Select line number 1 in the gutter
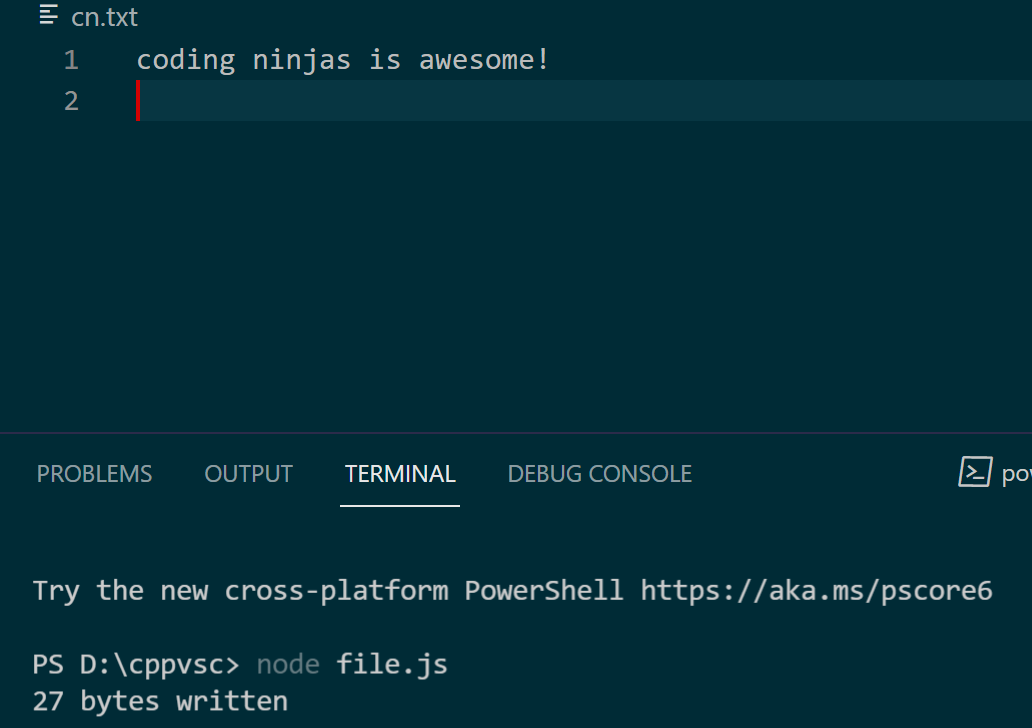1032x728 pixels. pyautogui.click(x=70, y=59)
